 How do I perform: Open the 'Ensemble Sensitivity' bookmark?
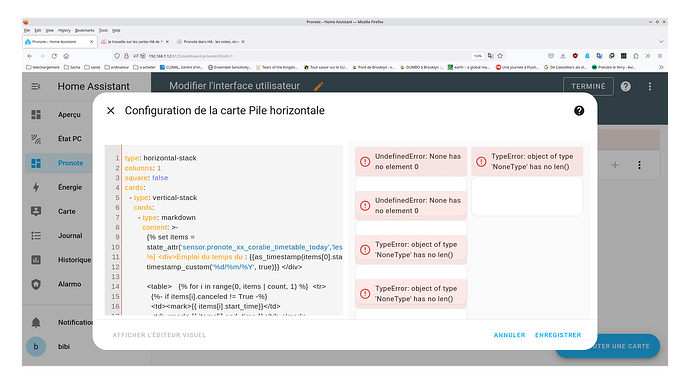point(230,67)
